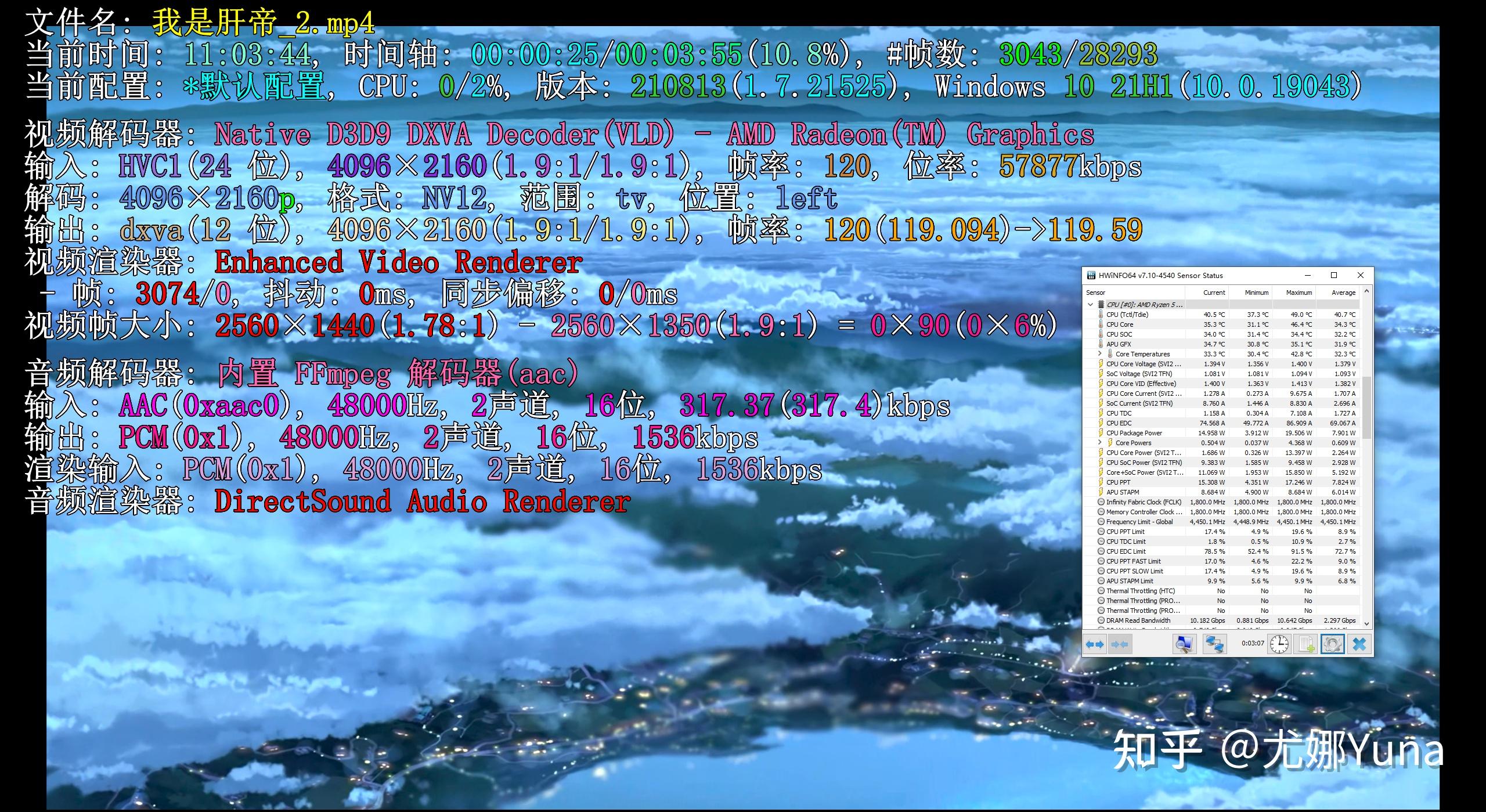The height and width of the screenshot is (812, 1486).
Task: Click the sensor list vertical scrollbar thumb
Action: (x=1366, y=407)
